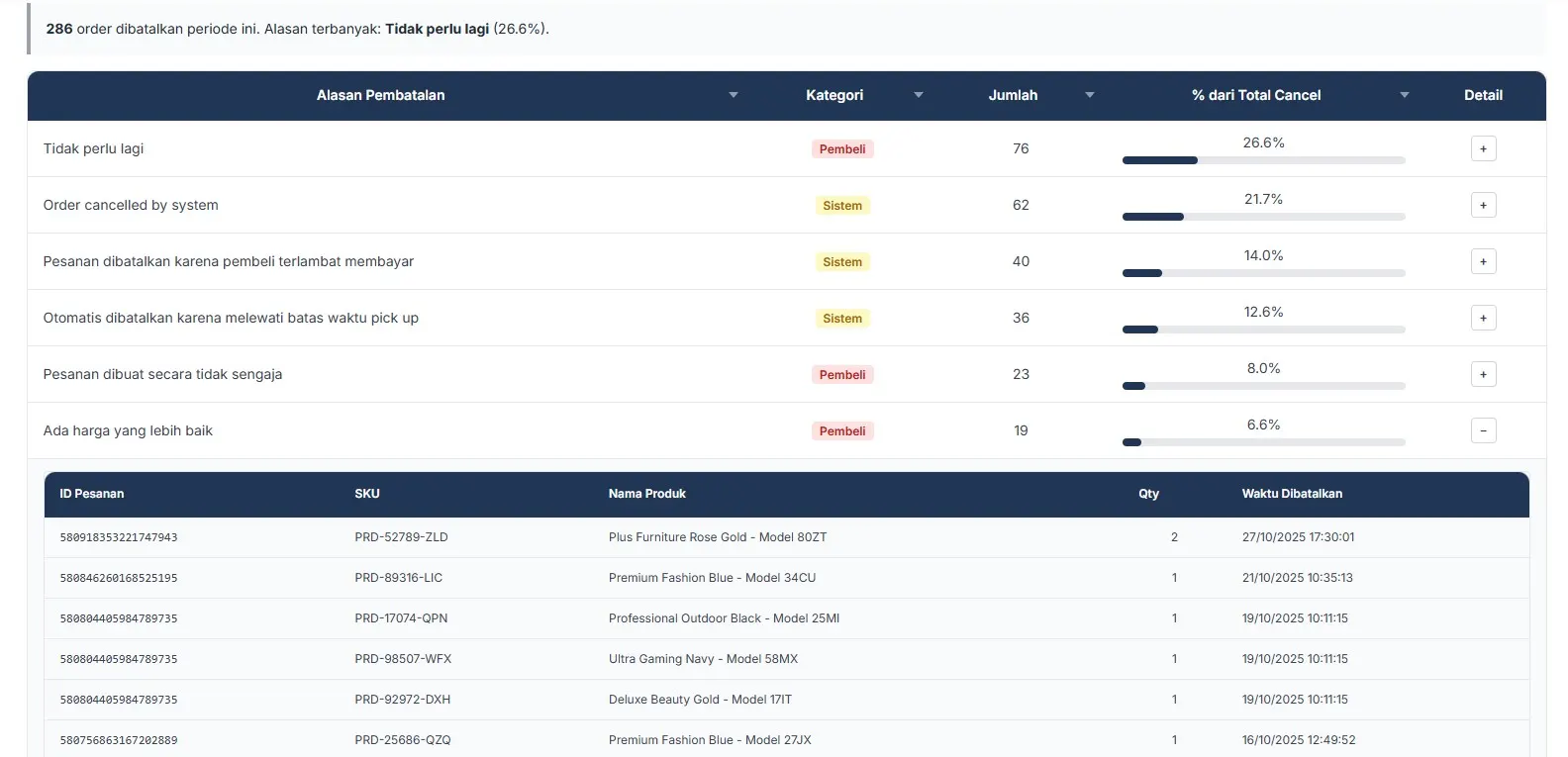This screenshot has height=757, width=1568.
Task: Click the ID Pesanan sub-table header
Action: [x=92, y=494]
